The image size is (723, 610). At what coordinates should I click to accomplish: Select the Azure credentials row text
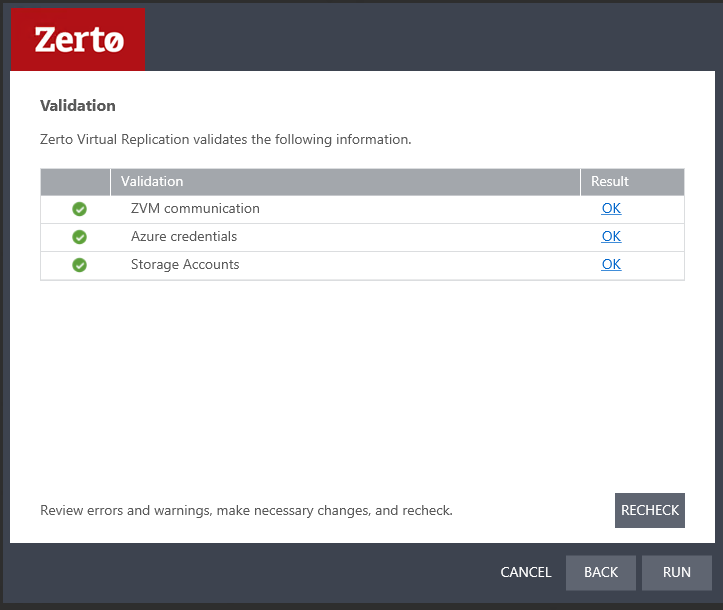(x=184, y=237)
